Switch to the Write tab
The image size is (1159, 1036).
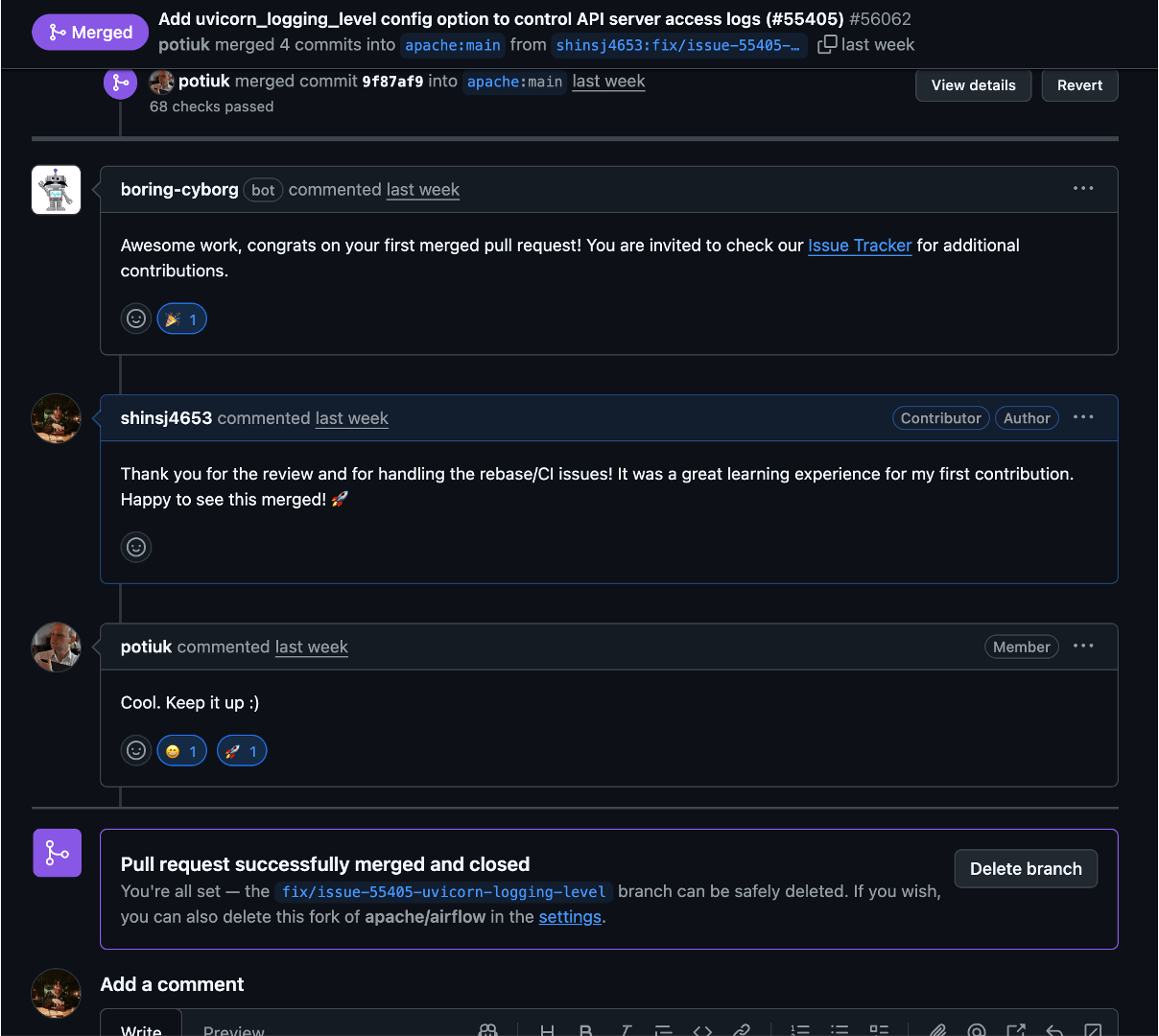(x=141, y=1029)
